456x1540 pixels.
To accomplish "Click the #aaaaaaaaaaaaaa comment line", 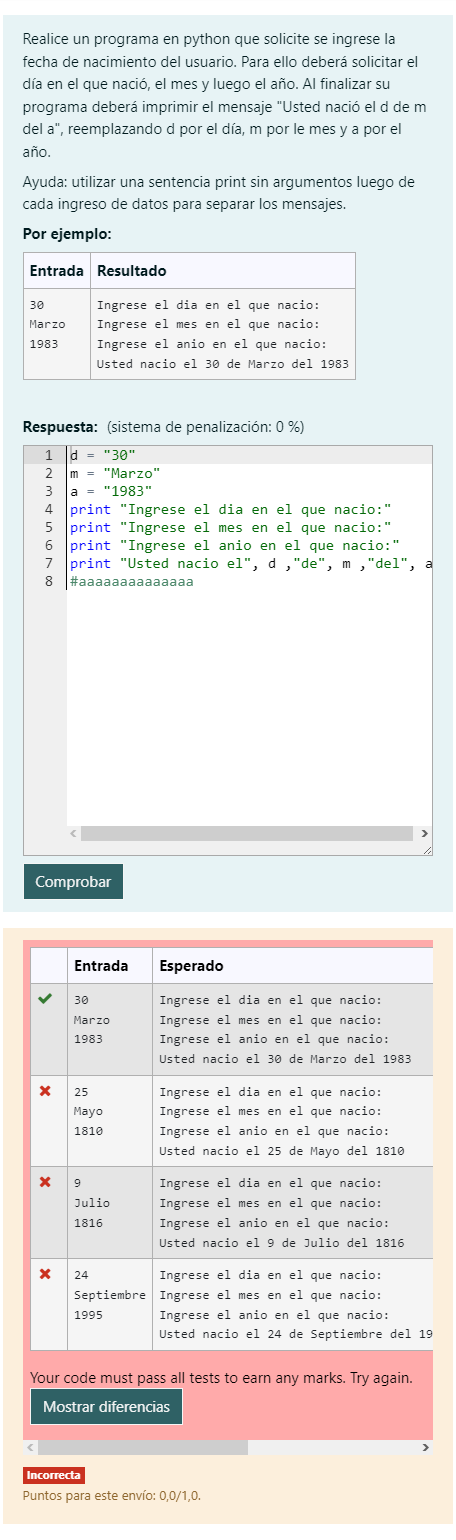I will coord(132,581).
